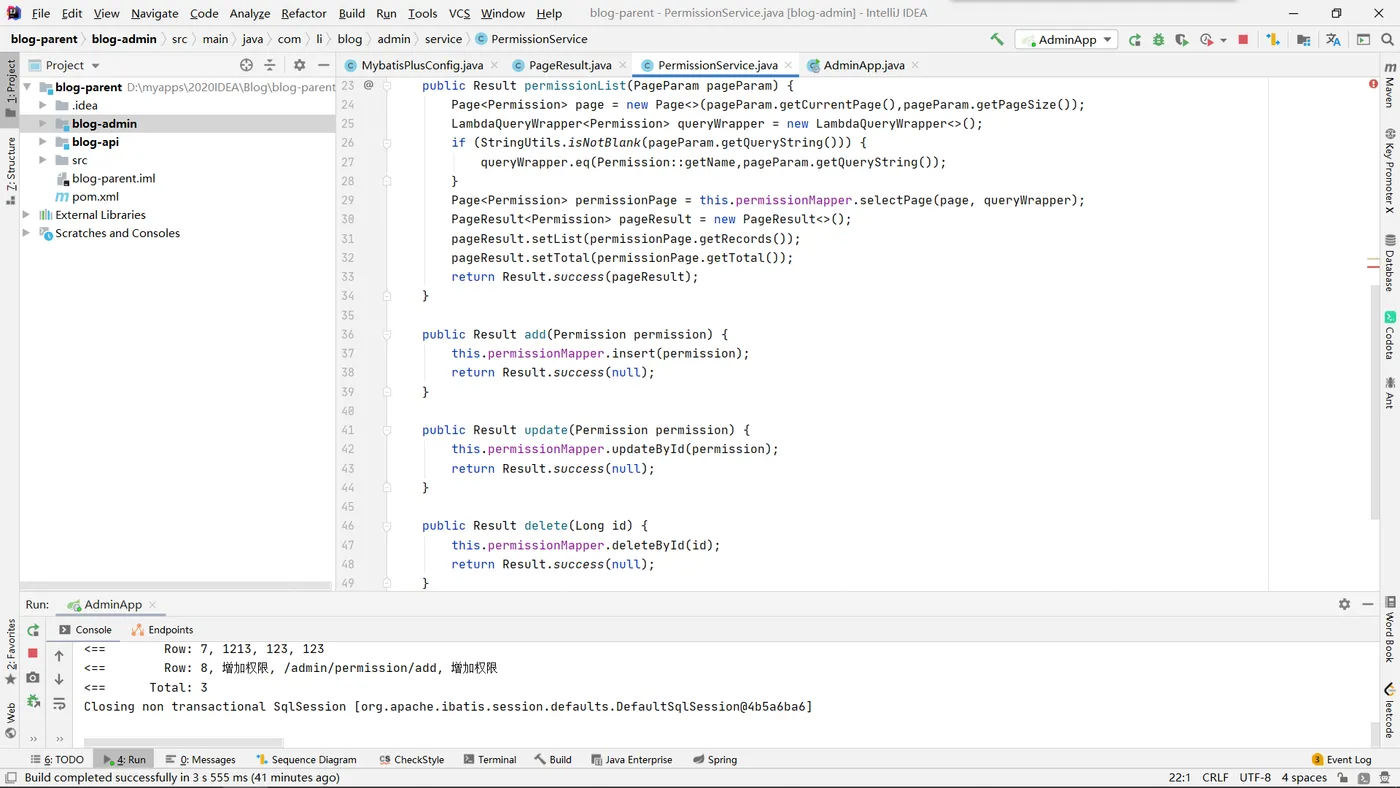Switch to the Endpoints tab
The width and height of the screenshot is (1400, 788).
click(162, 630)
